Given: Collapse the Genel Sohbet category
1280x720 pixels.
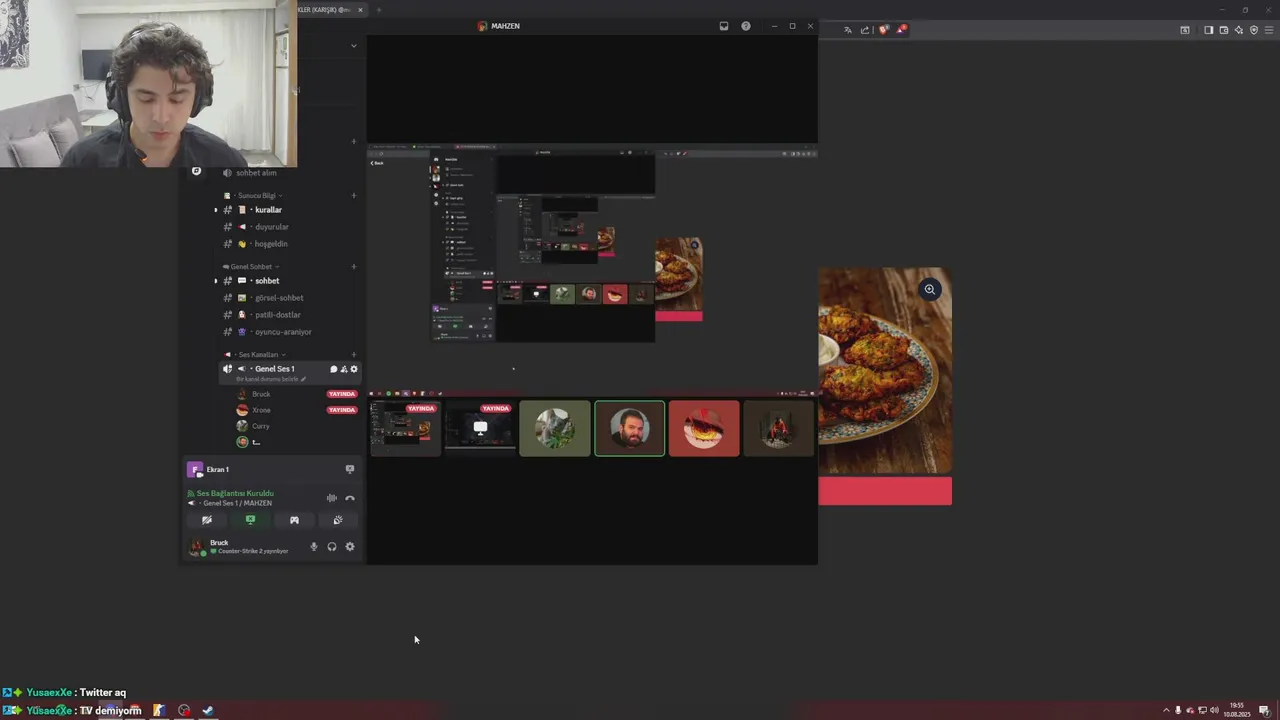Looking at the screenshot, I should click(252, 267).
